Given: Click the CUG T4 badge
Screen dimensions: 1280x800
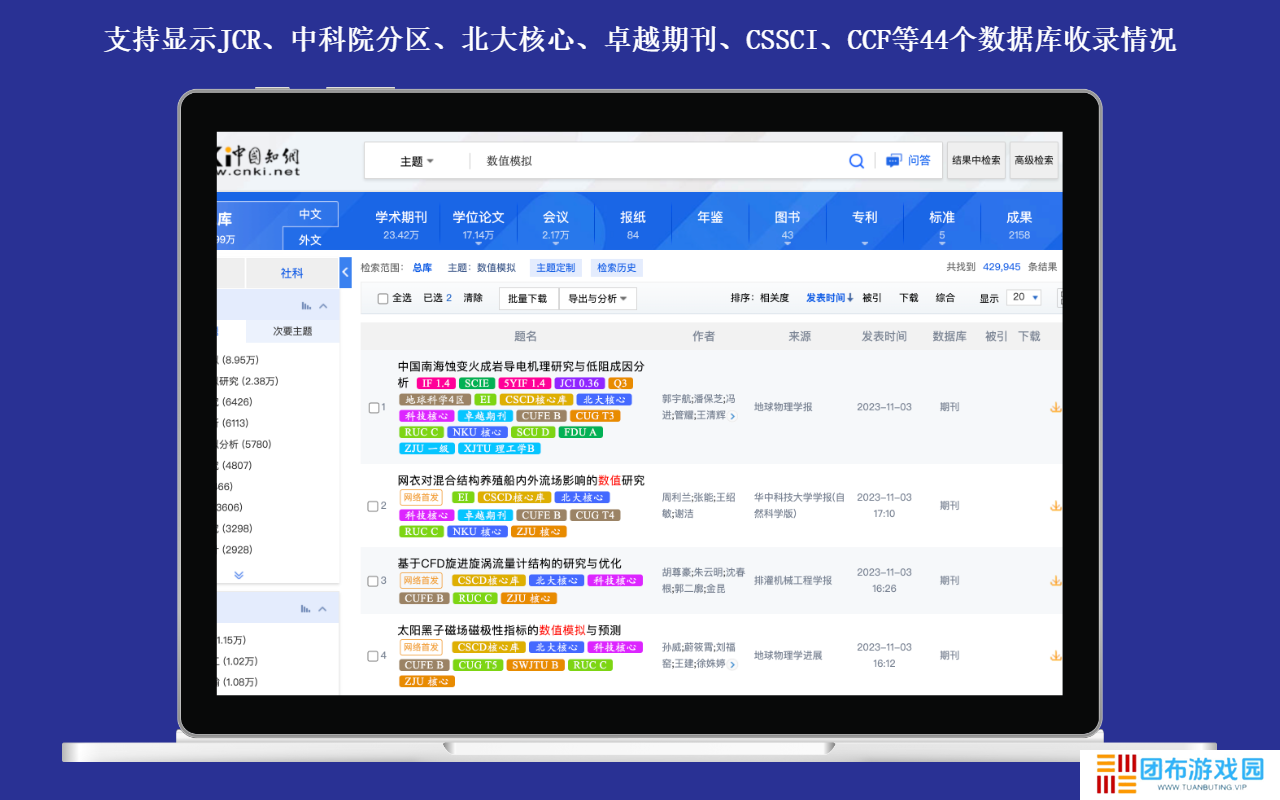Looking at the screenshot, I should [x=595, y=514].
